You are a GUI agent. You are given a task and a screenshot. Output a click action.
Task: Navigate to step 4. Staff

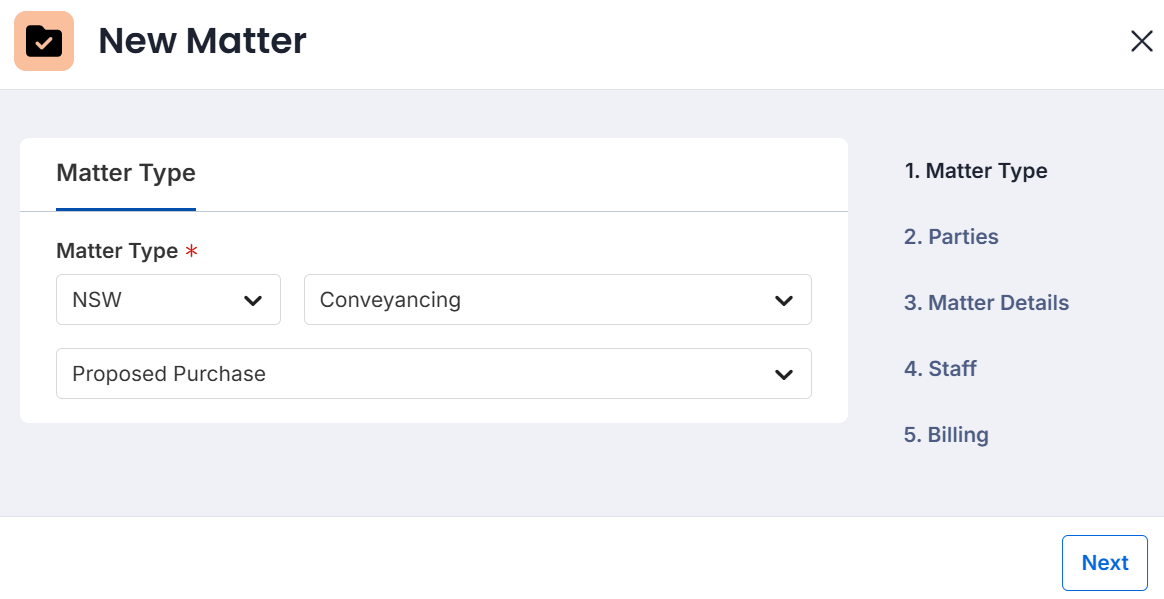pyautogui.click(x=940, y=369)
